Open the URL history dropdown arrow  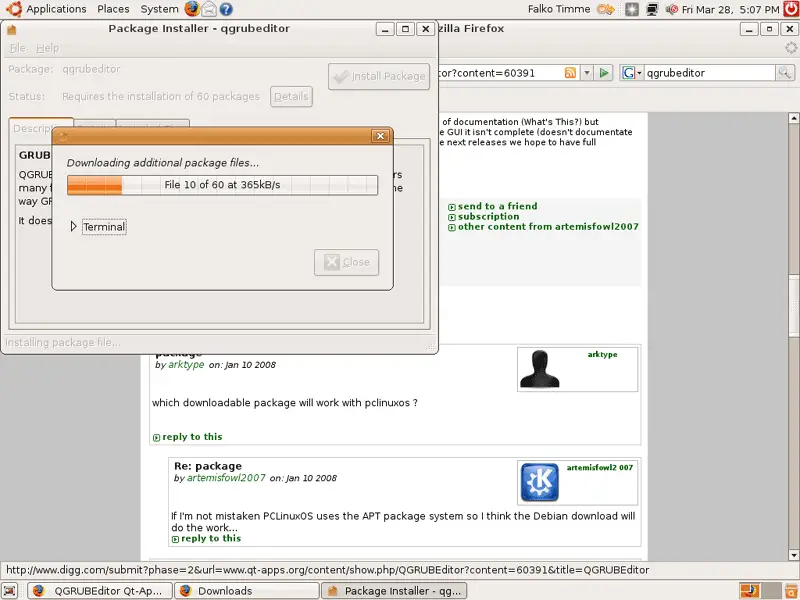click(x=587, y=73)
